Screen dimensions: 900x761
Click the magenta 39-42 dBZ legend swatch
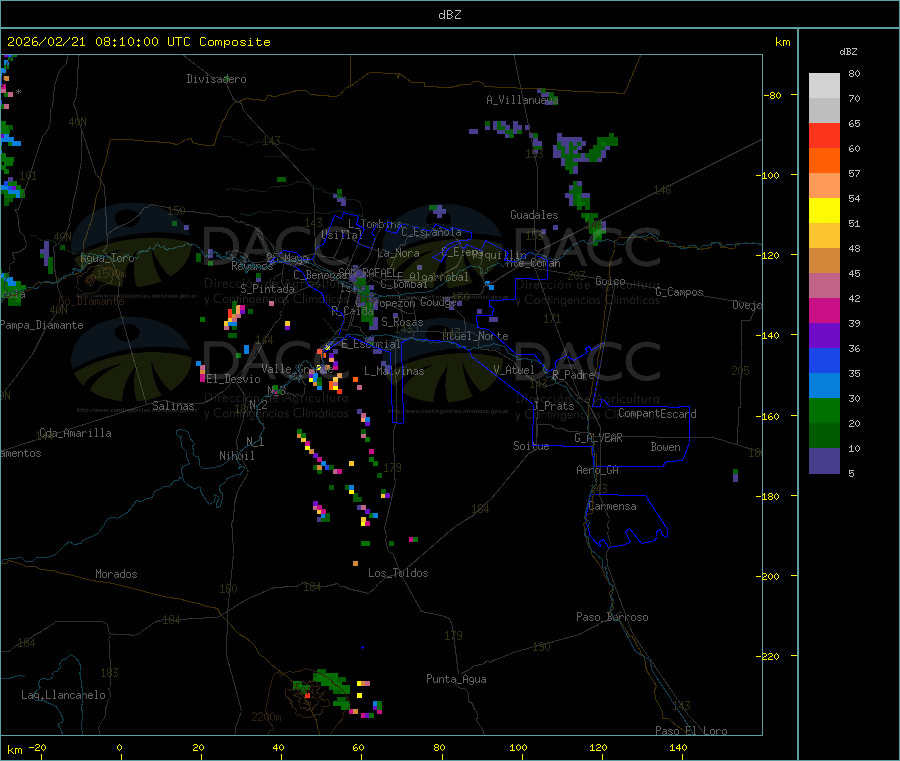[824, 311]
